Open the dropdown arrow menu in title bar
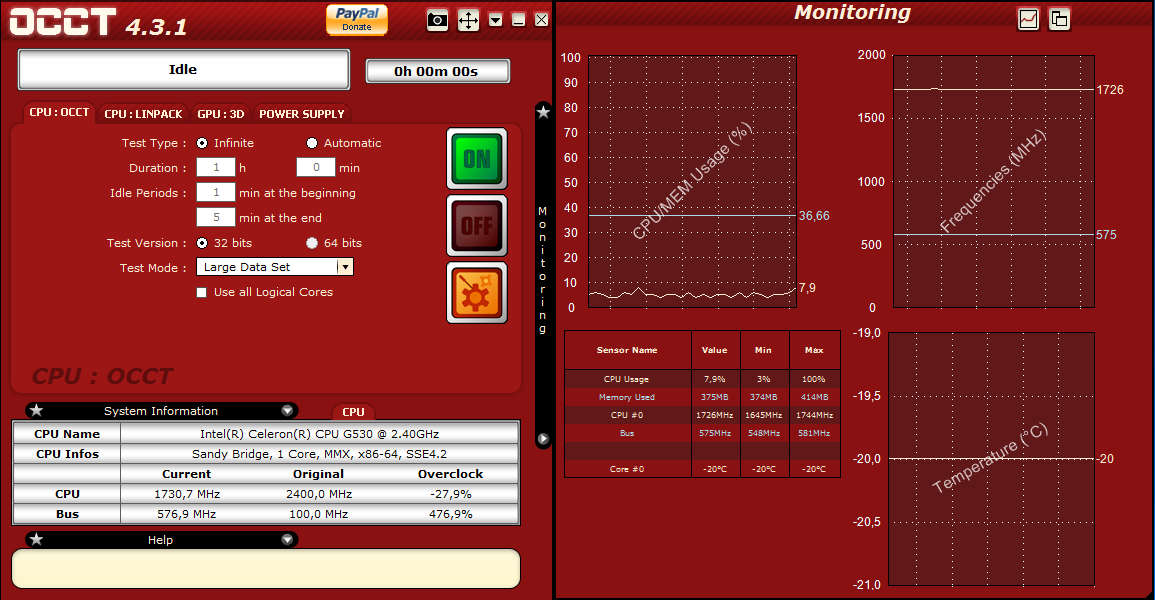Image resolution: width=1155 pixels, height=600 pixels. point(496,20)
